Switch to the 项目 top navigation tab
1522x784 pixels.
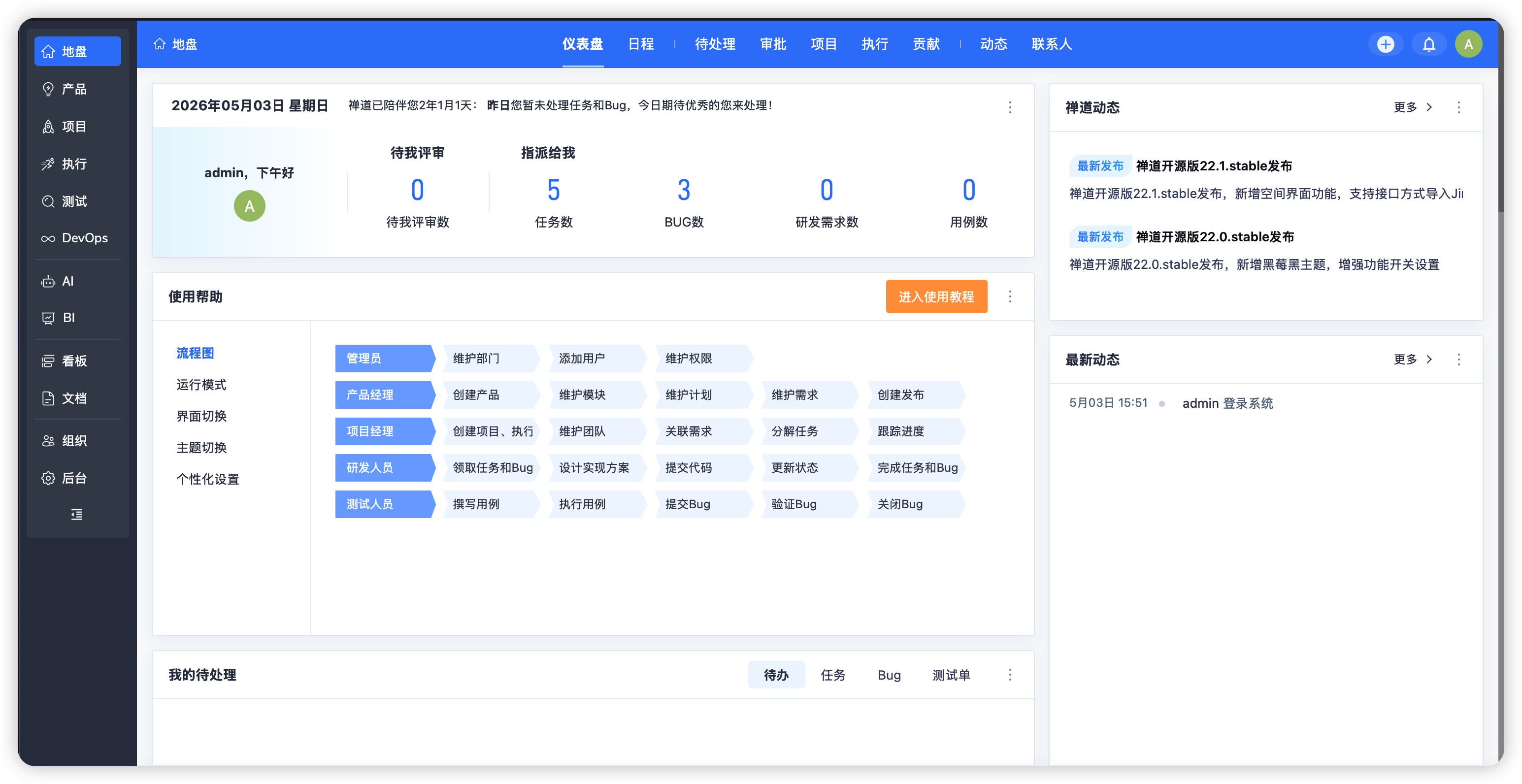pyautogui.click(x=824, y=44)
